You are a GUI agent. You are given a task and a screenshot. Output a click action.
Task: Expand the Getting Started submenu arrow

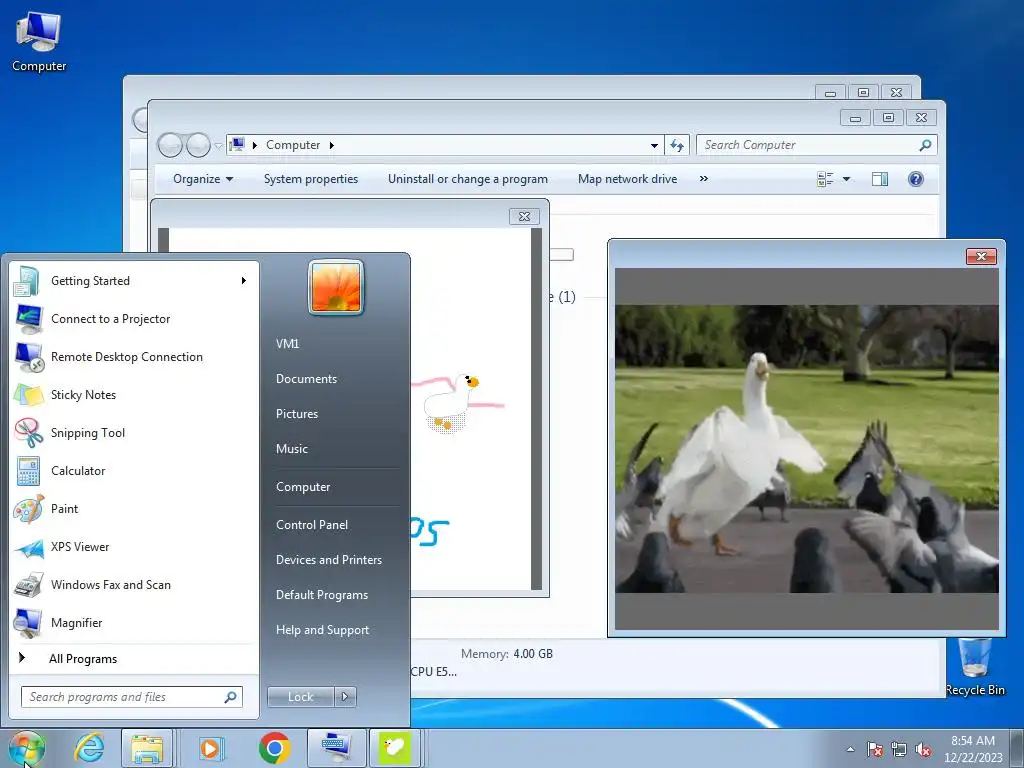(244, 281)
